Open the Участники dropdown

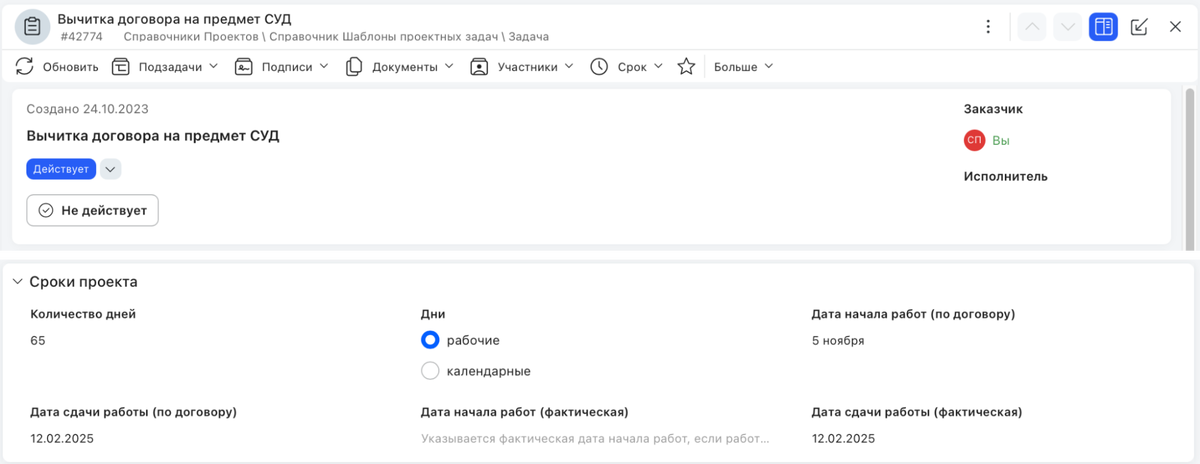coord(521,67)
